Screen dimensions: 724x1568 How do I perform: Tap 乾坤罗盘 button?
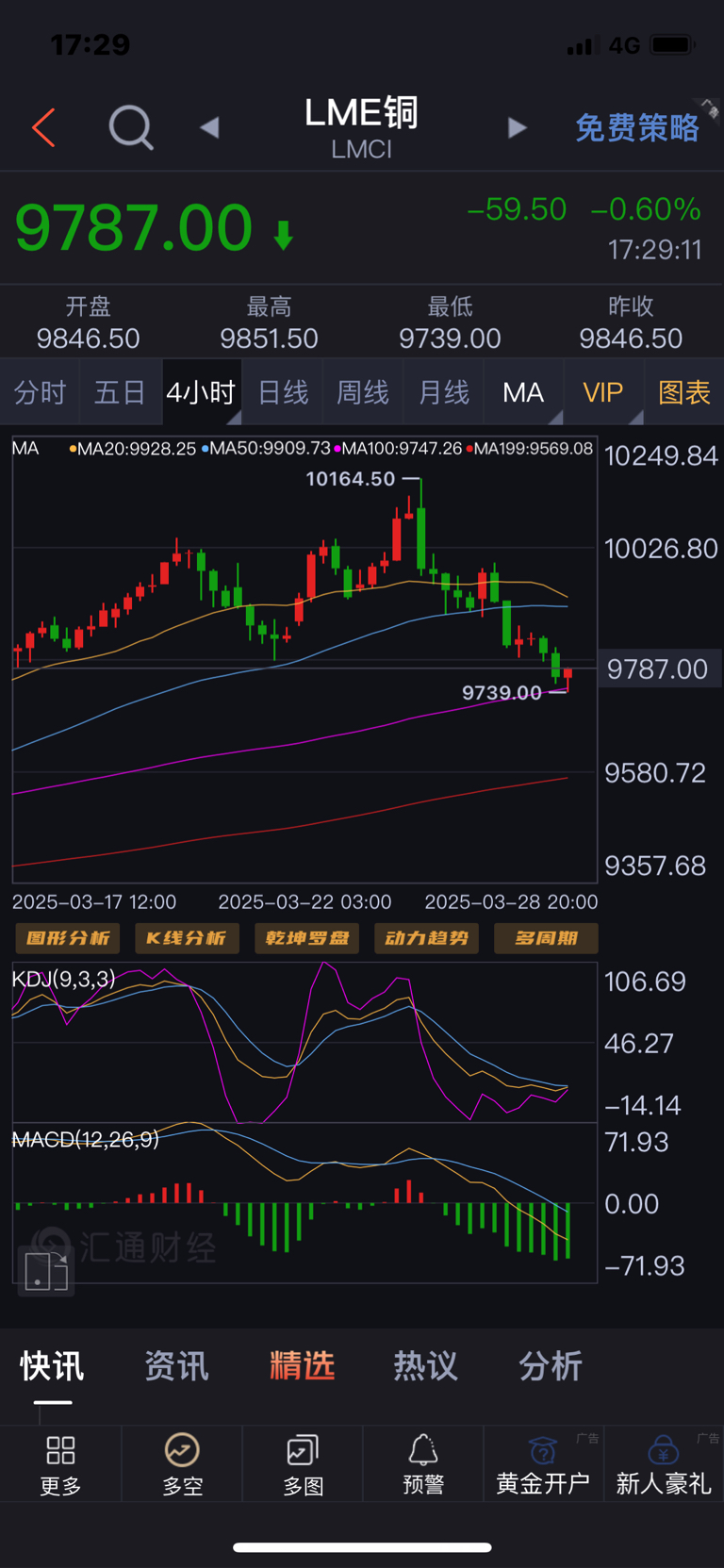[x=306, y=938]
